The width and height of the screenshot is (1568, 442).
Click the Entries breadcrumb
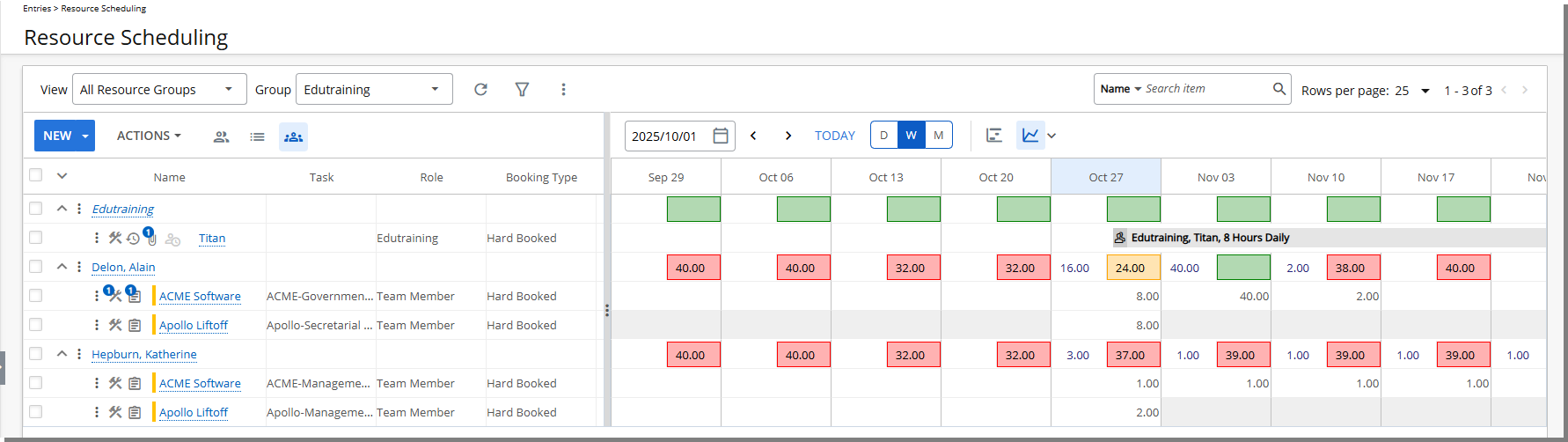[x=37, y=8]
